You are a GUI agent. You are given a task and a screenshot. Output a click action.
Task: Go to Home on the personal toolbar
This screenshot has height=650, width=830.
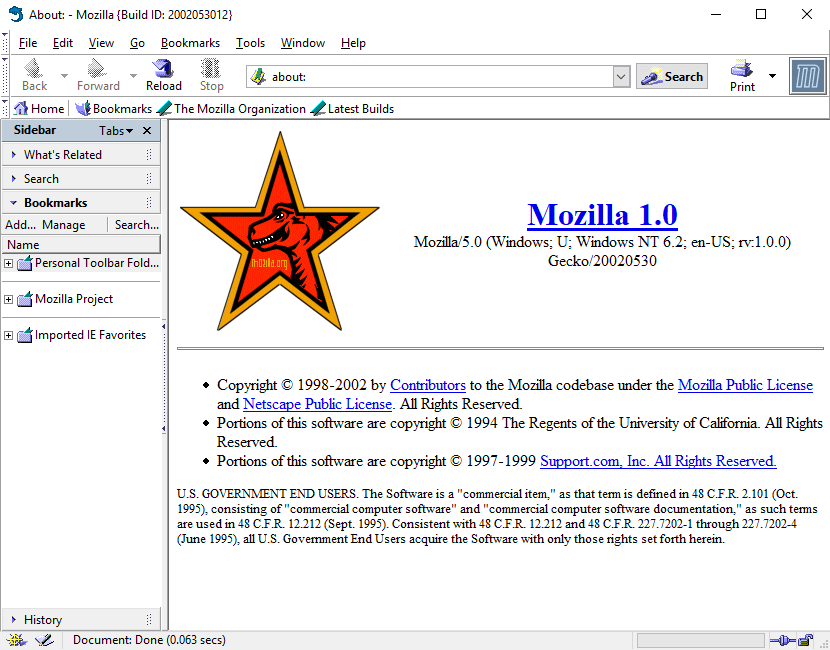point(39,109)
